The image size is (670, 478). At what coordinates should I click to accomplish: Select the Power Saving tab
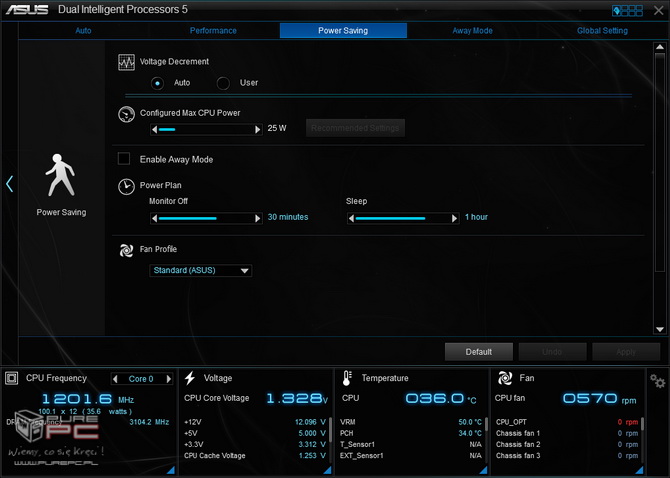pos(343,31)
